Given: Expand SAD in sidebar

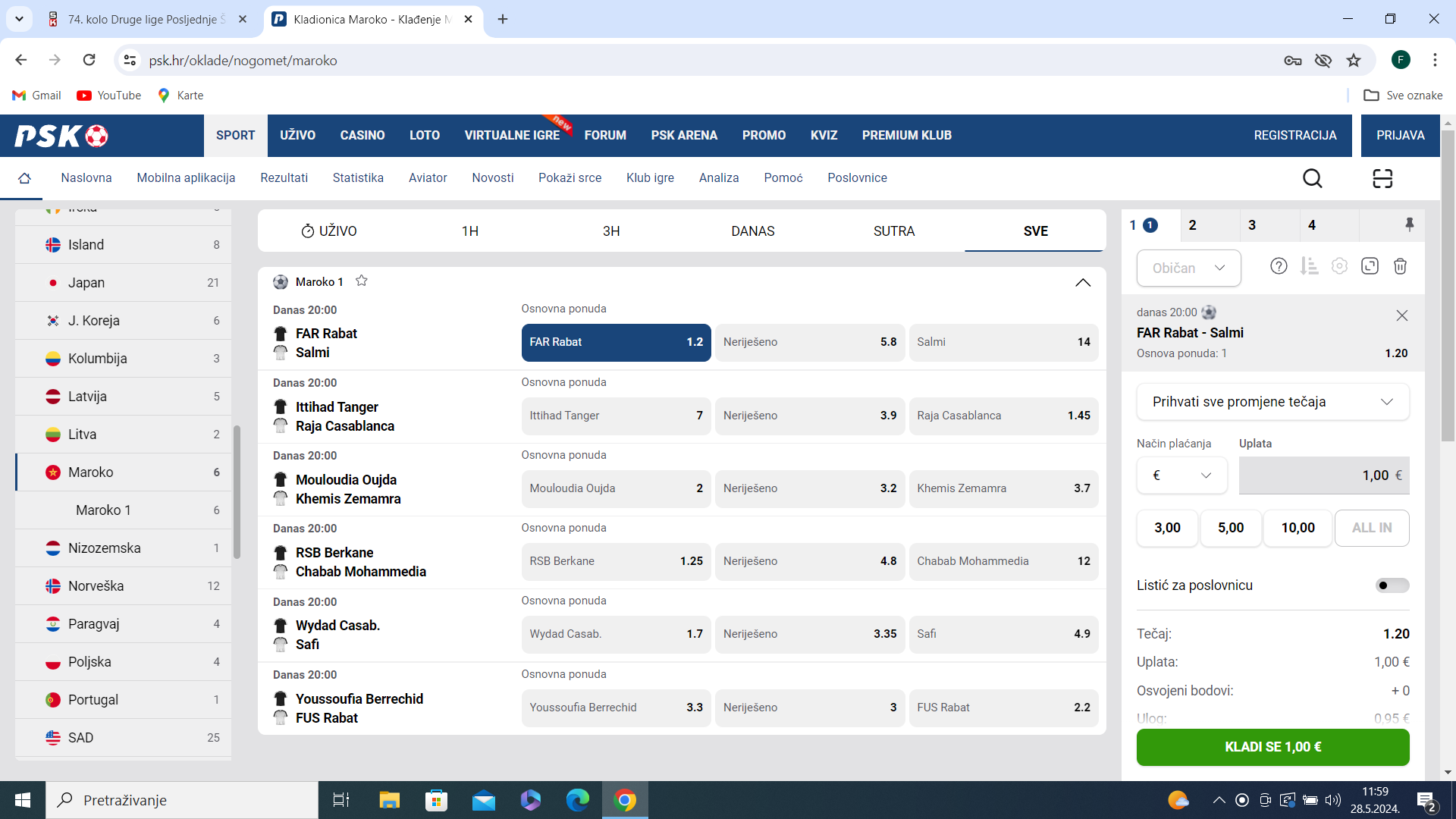Looking at the screenshot, I should point(123,738).
